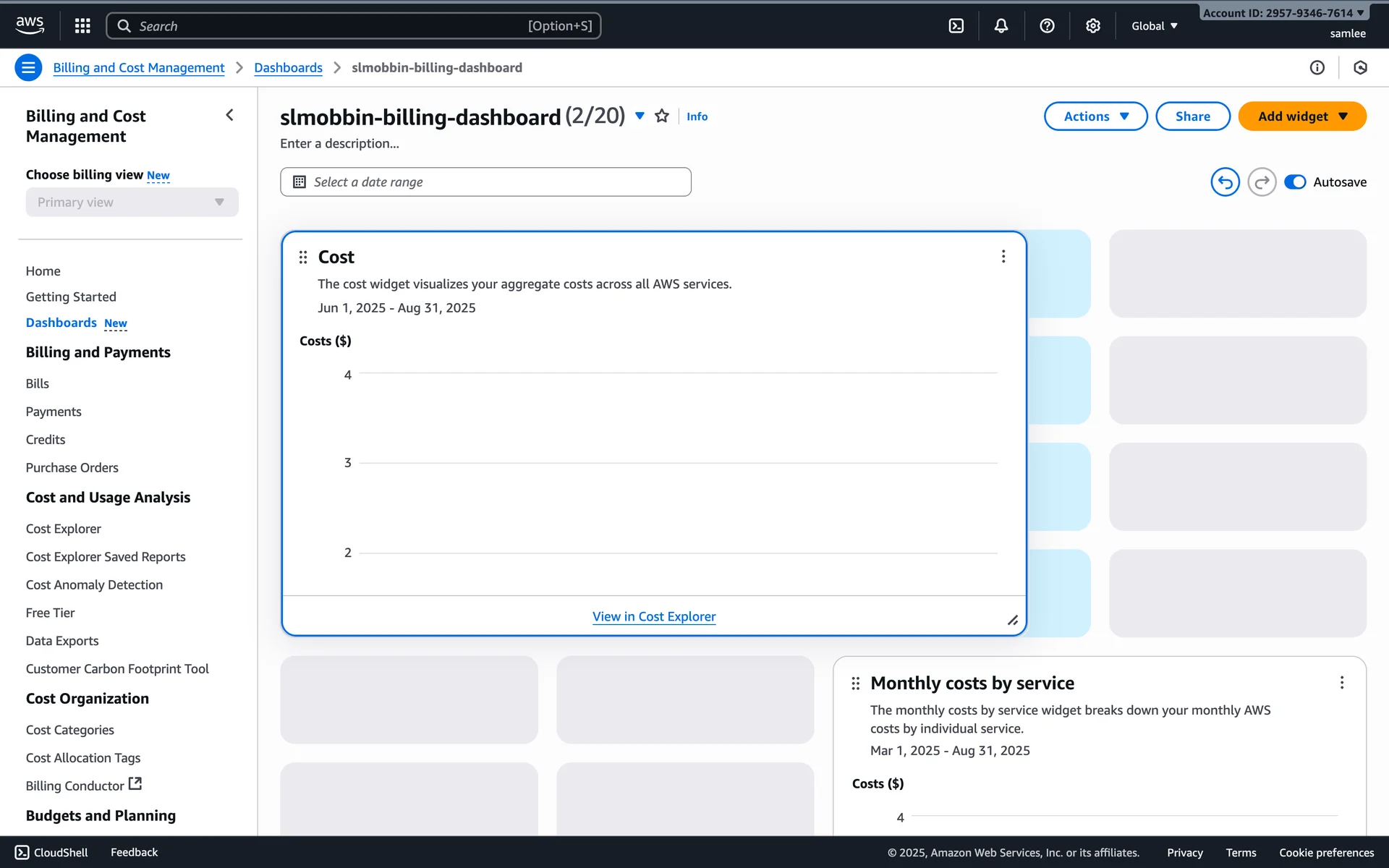The height and width of the screenshot is (868, 1389).
Task: Click the View in Cost Explorer link
Action: coord(654,616)
